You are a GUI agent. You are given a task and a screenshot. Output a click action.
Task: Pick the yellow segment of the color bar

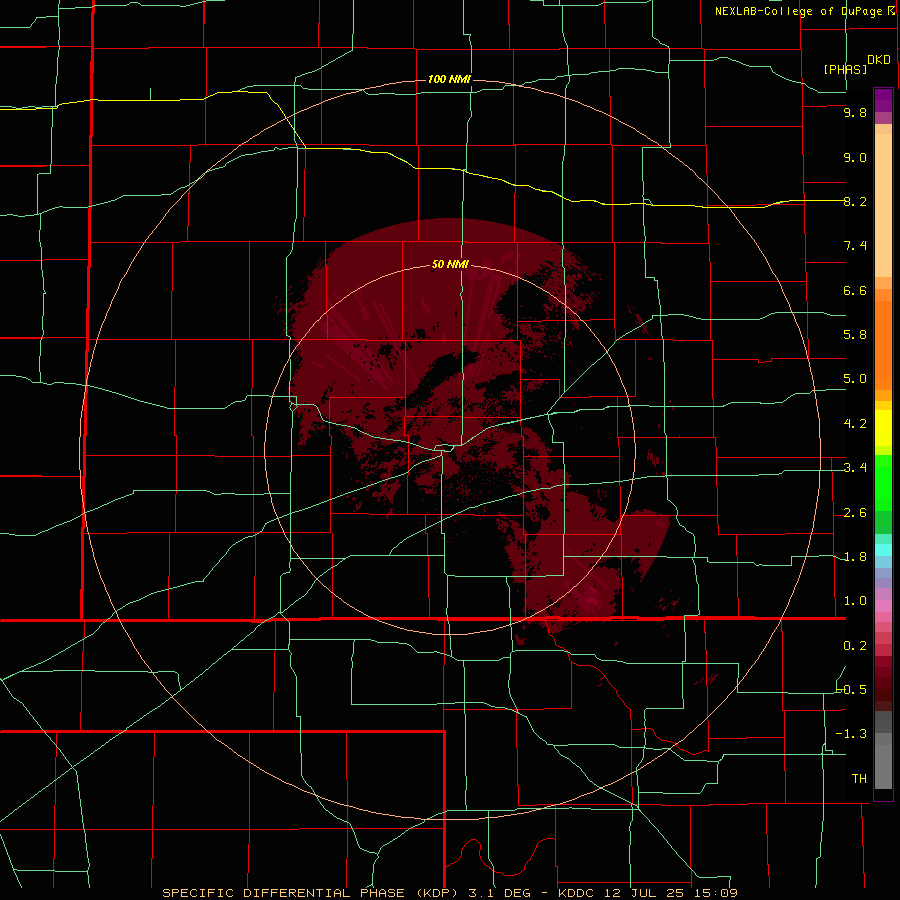[883, 428]
